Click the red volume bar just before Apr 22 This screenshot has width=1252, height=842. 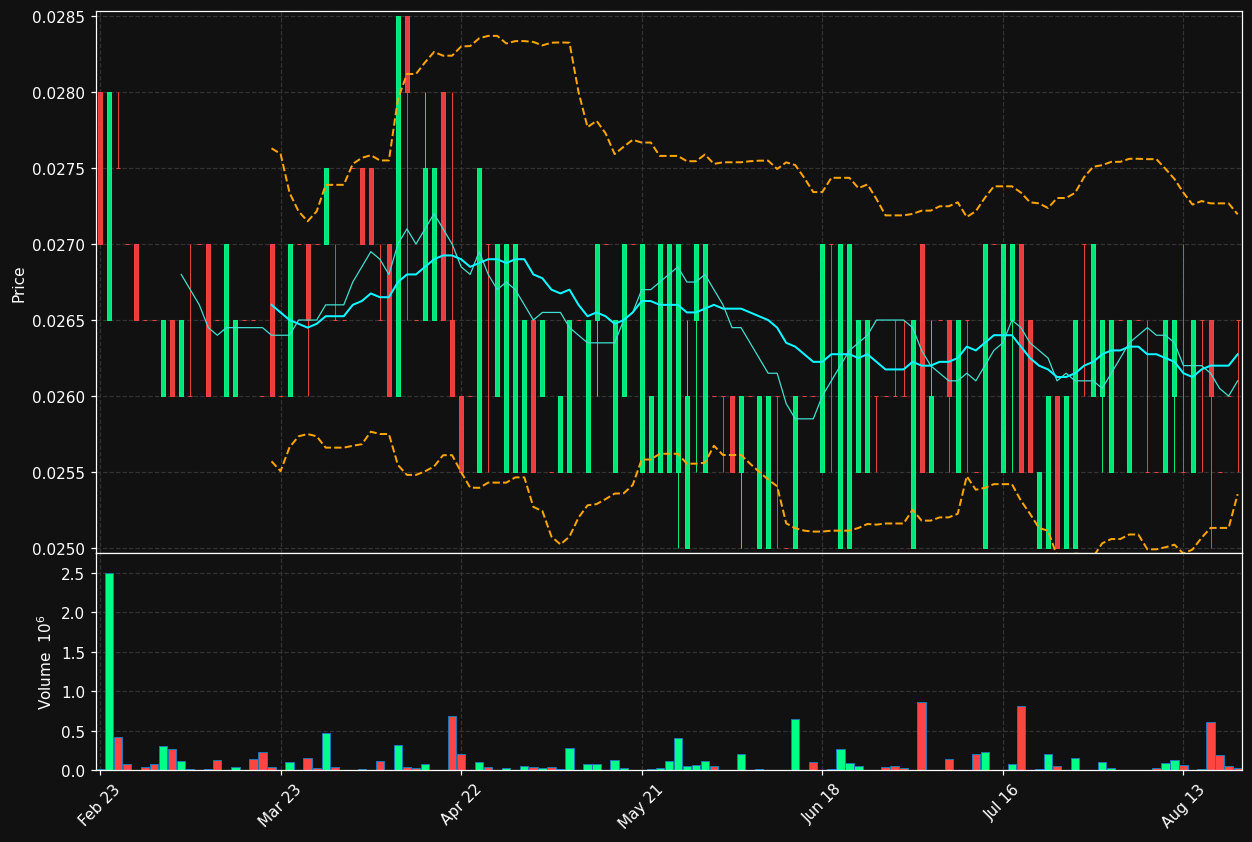tap(452, 744)
